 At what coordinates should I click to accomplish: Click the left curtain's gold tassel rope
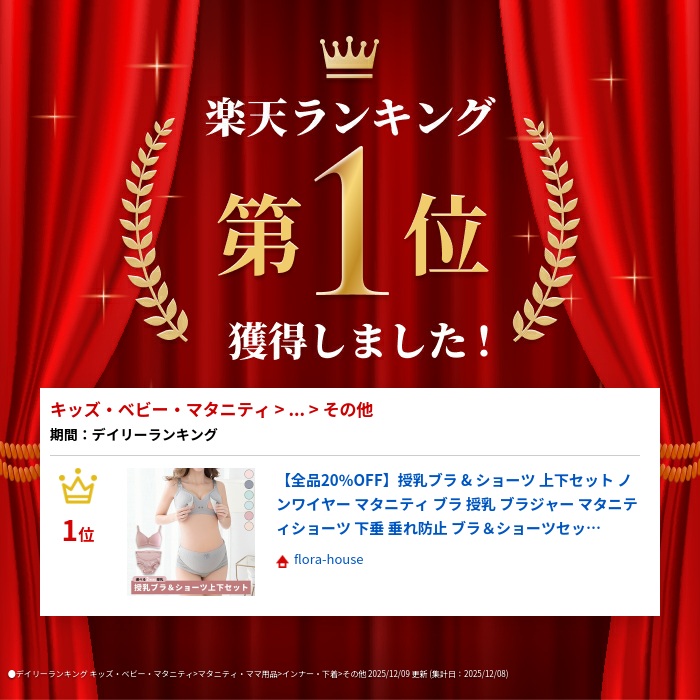(x=20, y=461)
